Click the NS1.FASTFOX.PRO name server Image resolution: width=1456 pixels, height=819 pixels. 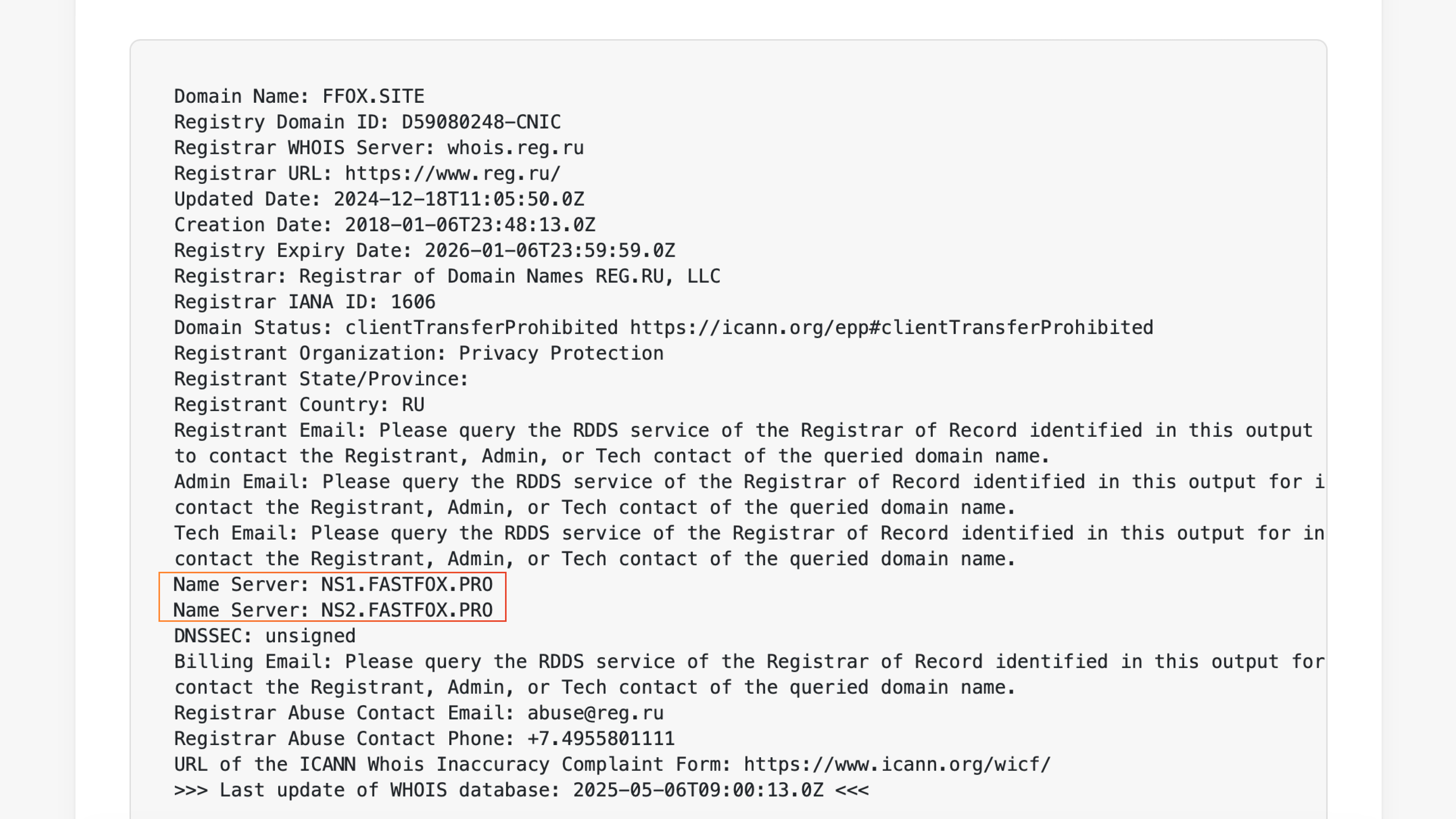point(406,584)
